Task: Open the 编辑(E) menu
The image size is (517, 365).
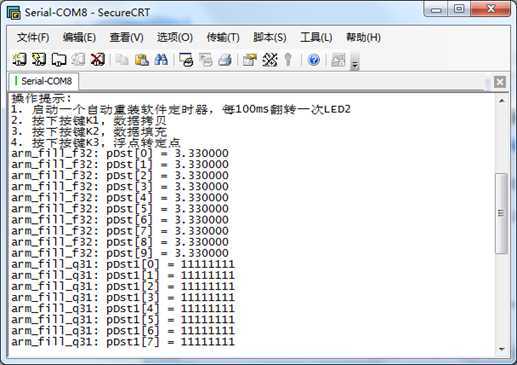Action: click(x=79, y=37)
